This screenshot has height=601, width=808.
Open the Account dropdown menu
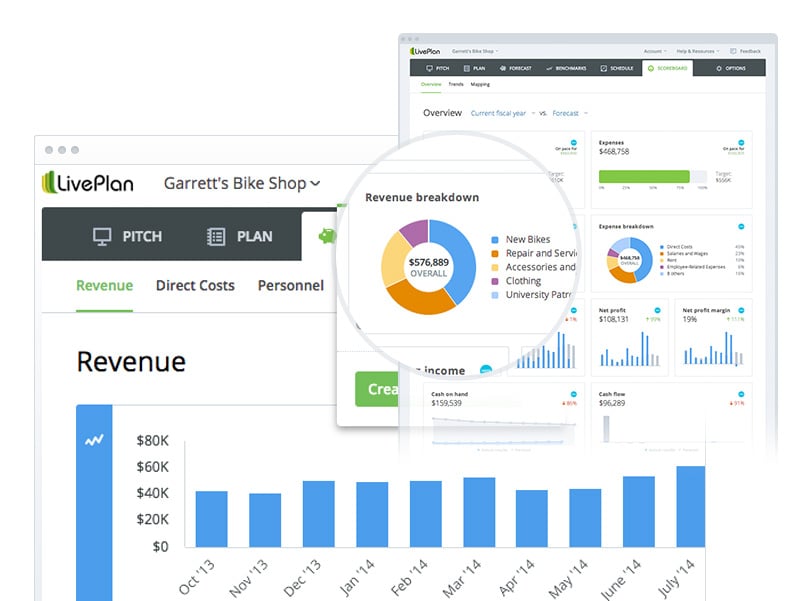click(x=655, y=52)
